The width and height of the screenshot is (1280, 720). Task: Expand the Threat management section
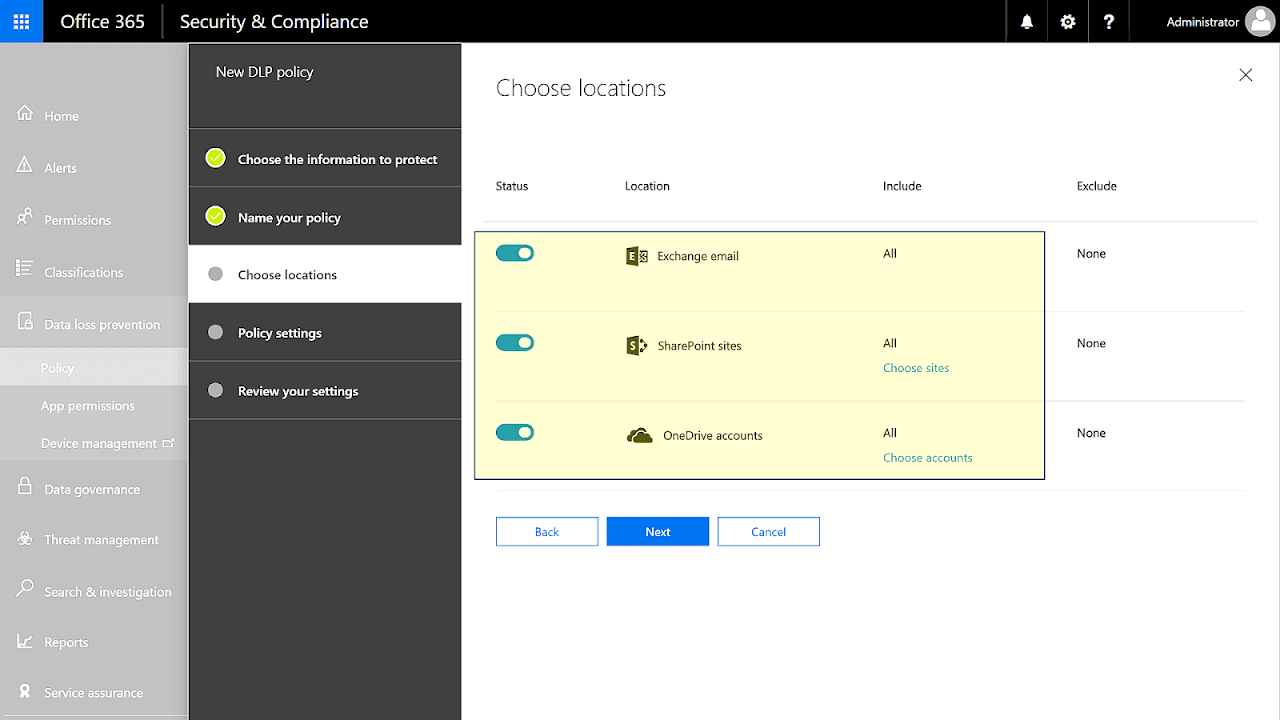[x=101, y=540]
